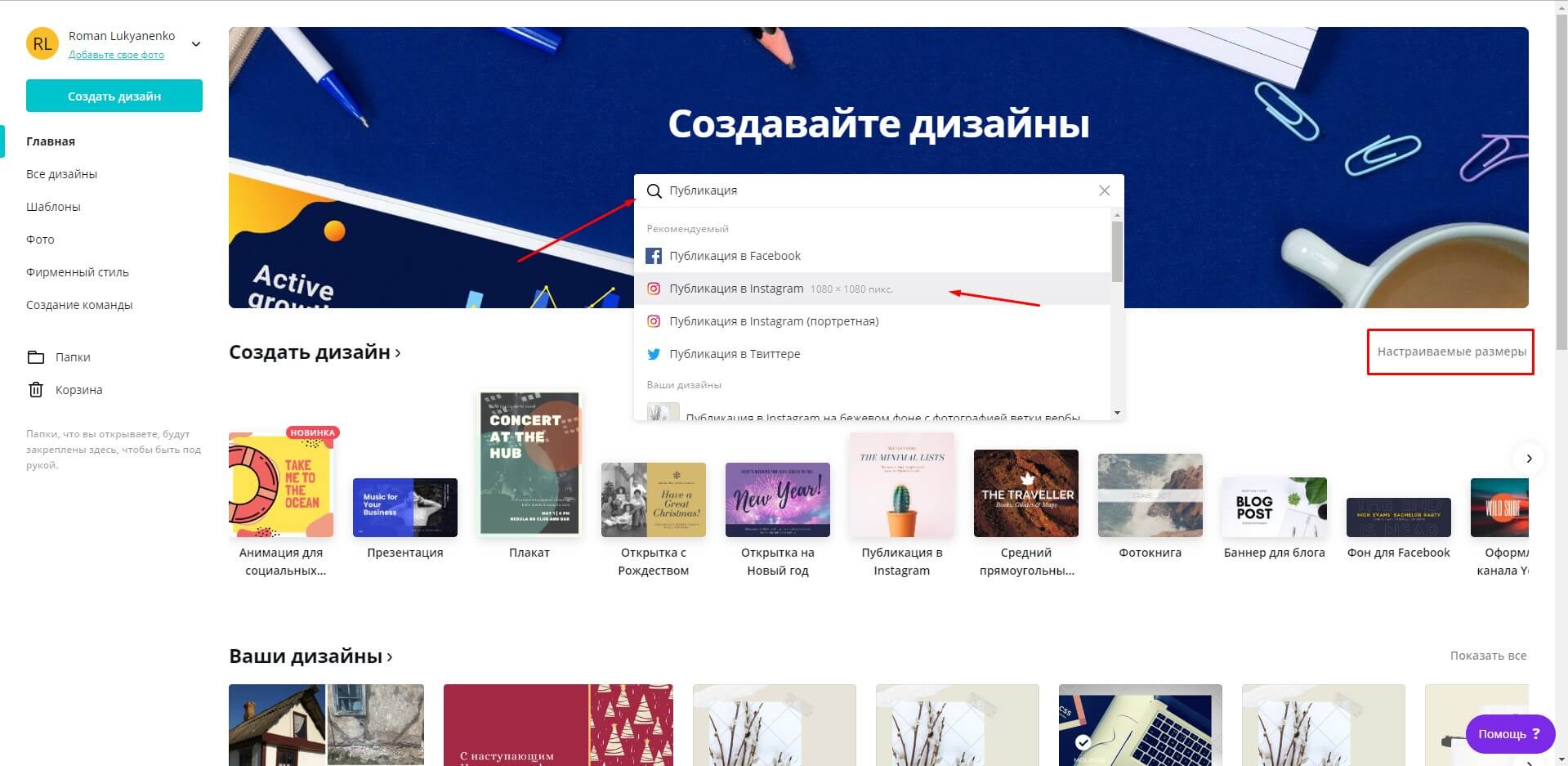
Task: Click the suggestions list scrollbar thumb
Action: 1117,252
